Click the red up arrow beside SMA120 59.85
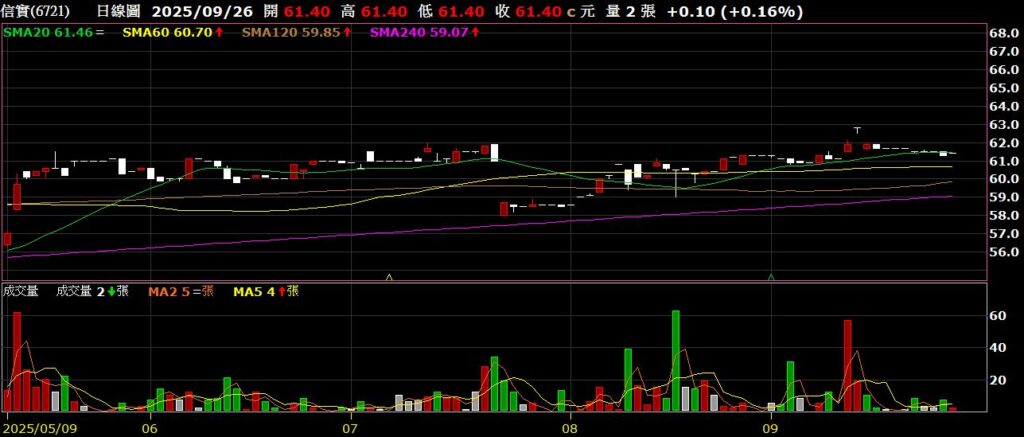The height and width of the screenshot is (437, 1024). click(347, 33)
